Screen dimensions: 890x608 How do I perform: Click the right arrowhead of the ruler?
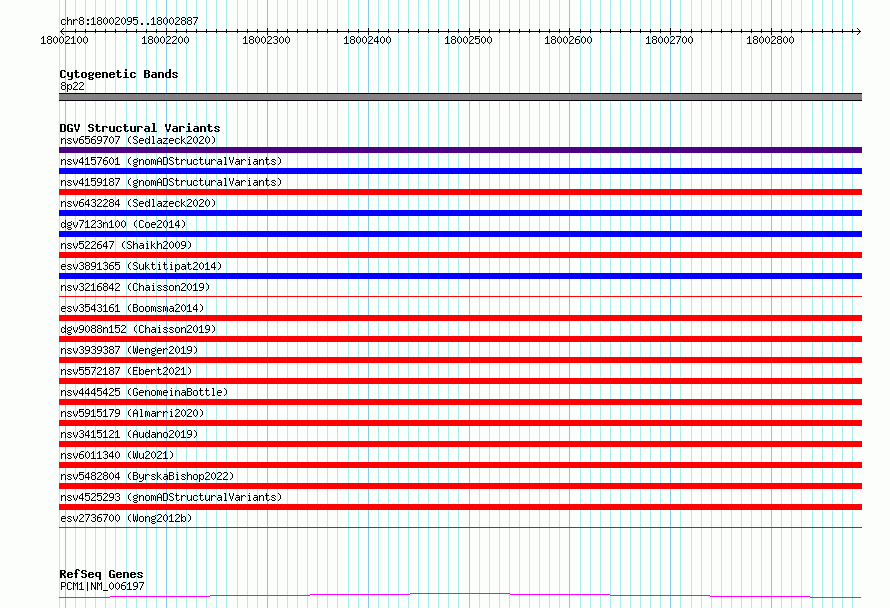coord(859,31)
